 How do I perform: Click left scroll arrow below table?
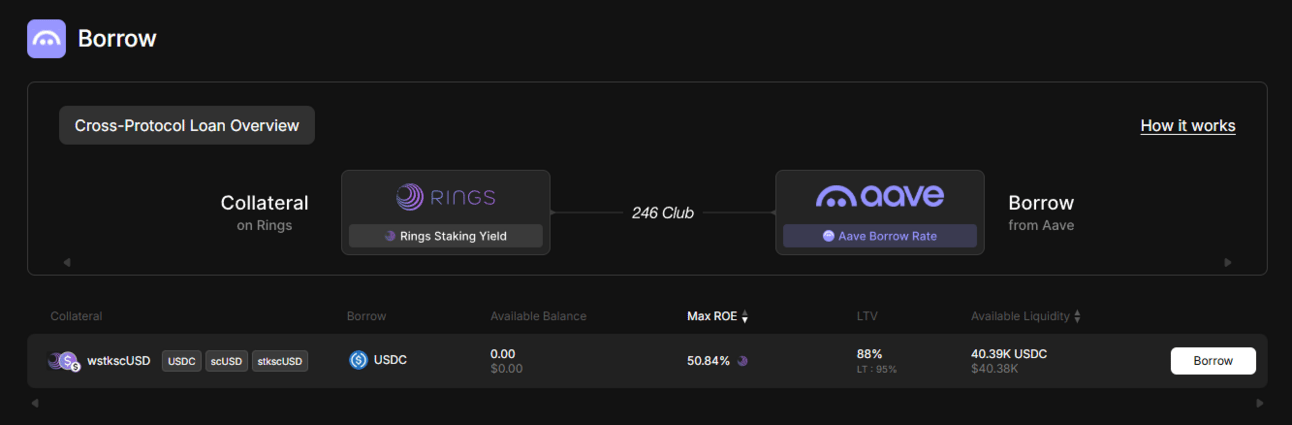coord(35,404)
